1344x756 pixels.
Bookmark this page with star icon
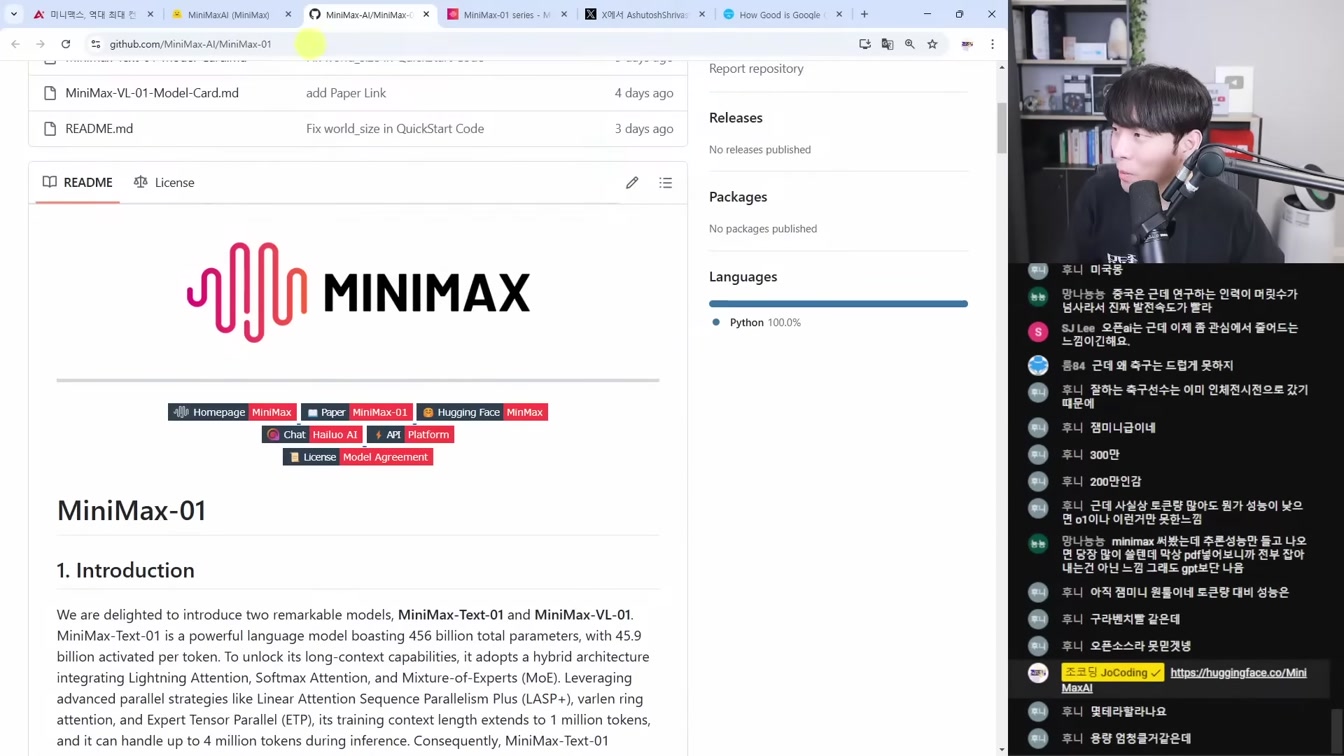932,44
